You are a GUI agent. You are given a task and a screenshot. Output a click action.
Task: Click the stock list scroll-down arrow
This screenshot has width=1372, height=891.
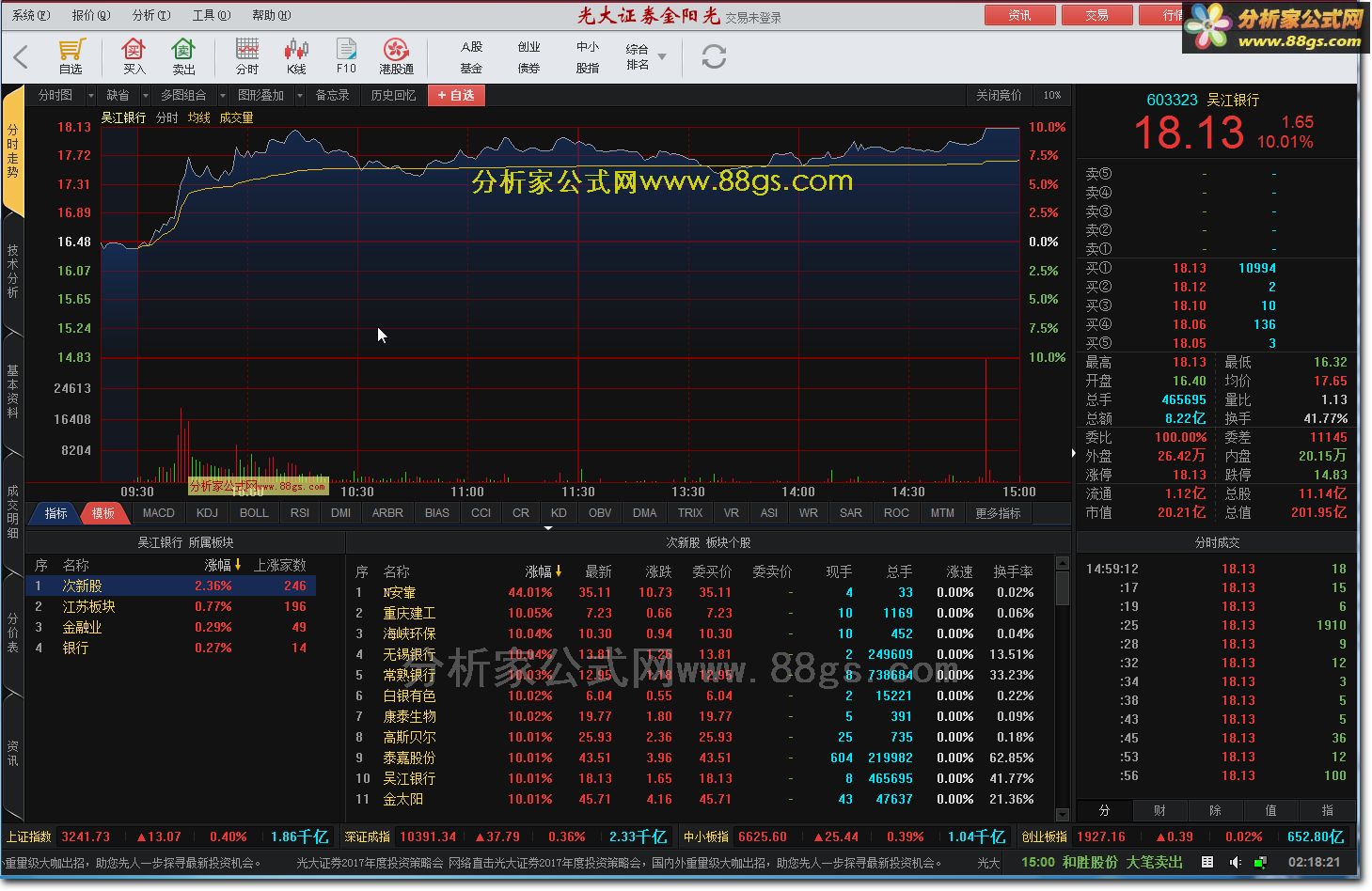point(1063,815)
